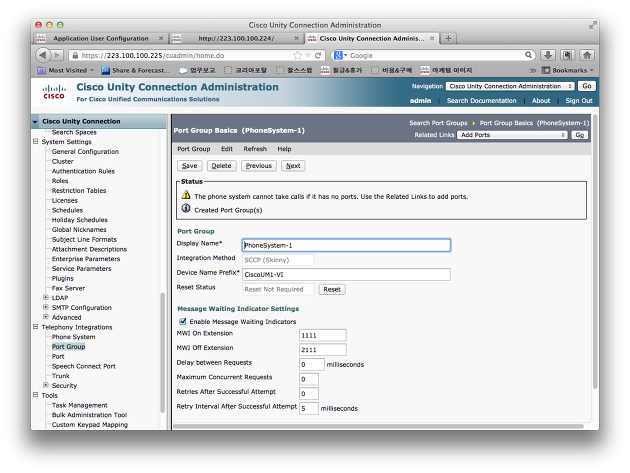The width and height of the screenshot is (630, 473).
Task: Click the warning triangle status icon
Action: coord(186,195)
